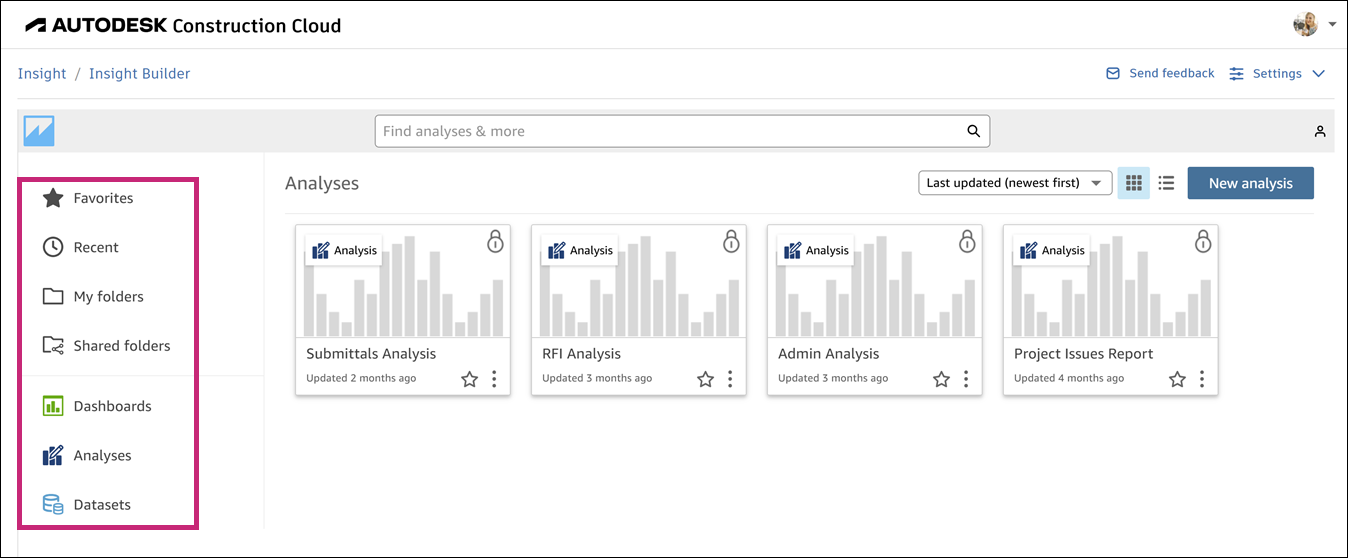Star the Project Issues Report
Image resolution: width=1348 pixels, height=558 pixels.
tap(1177, 379)
